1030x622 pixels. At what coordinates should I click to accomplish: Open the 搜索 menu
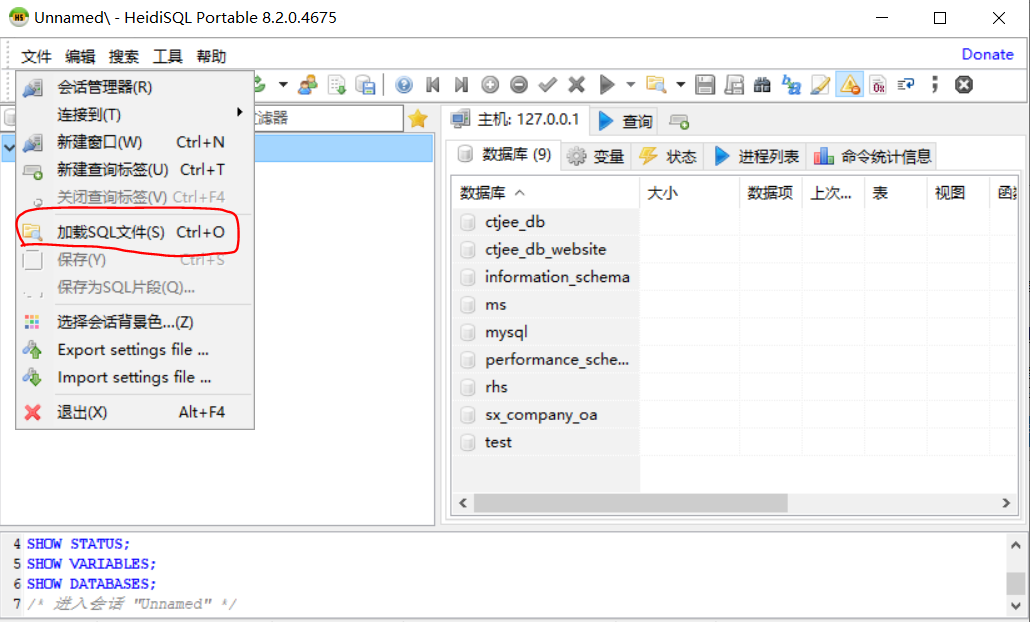(x=123, y=56)
